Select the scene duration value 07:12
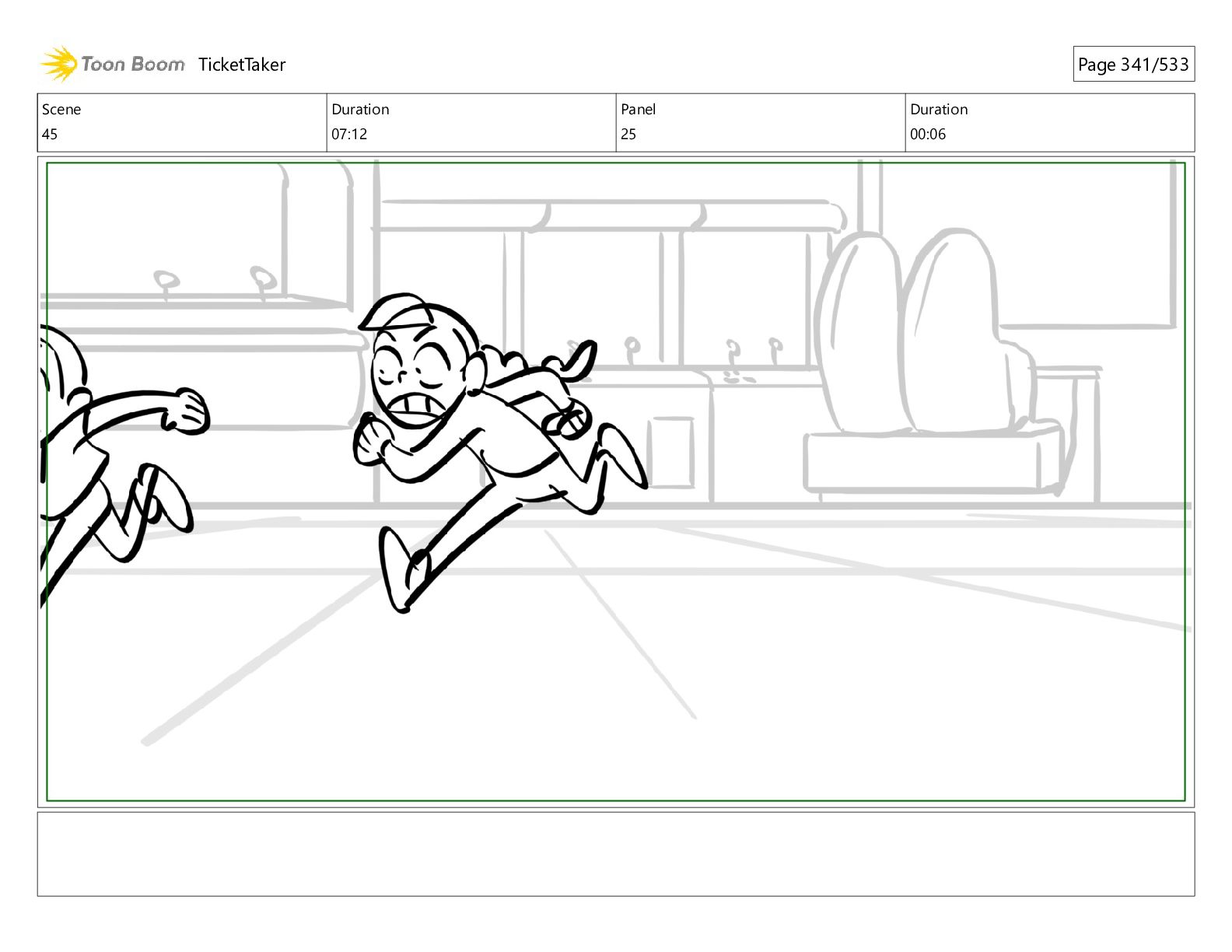1232x952 pixels. (349, 135)
